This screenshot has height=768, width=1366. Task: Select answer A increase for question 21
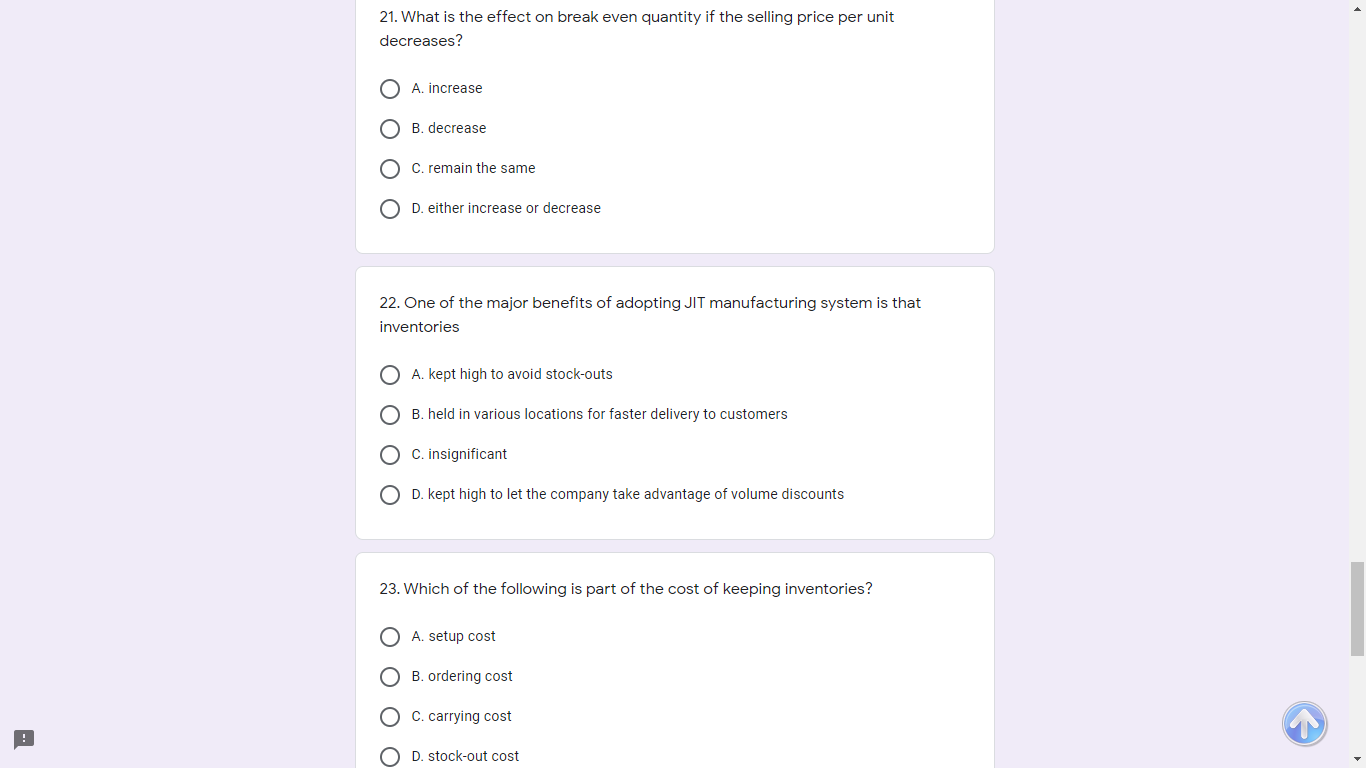pyautogui.click(x=390, y=88)
